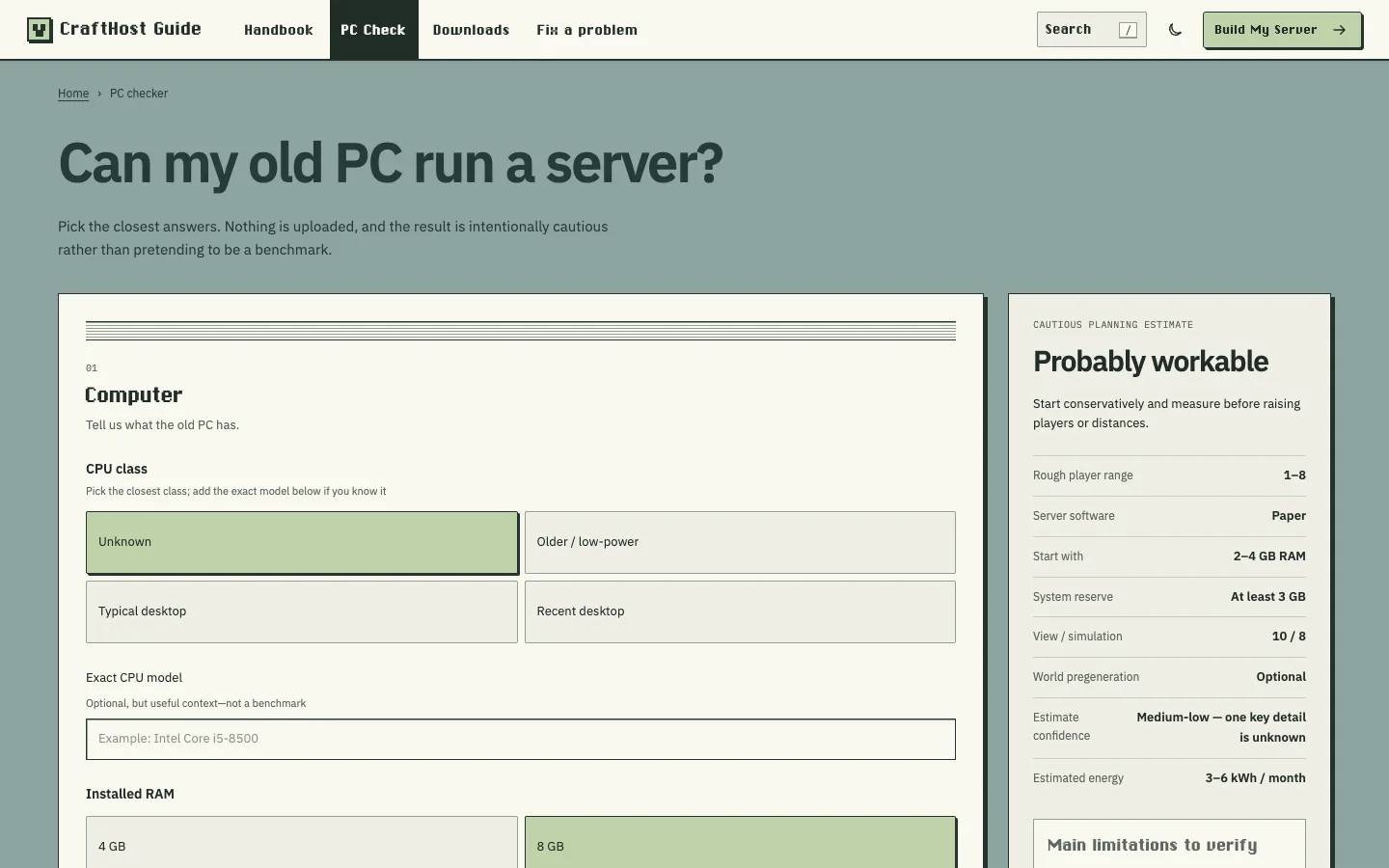Viewport: 1389px width, 868px height.
Task: Click the CraftHost Guide title text
Action: pyautogui.click(x=130, y=29)
